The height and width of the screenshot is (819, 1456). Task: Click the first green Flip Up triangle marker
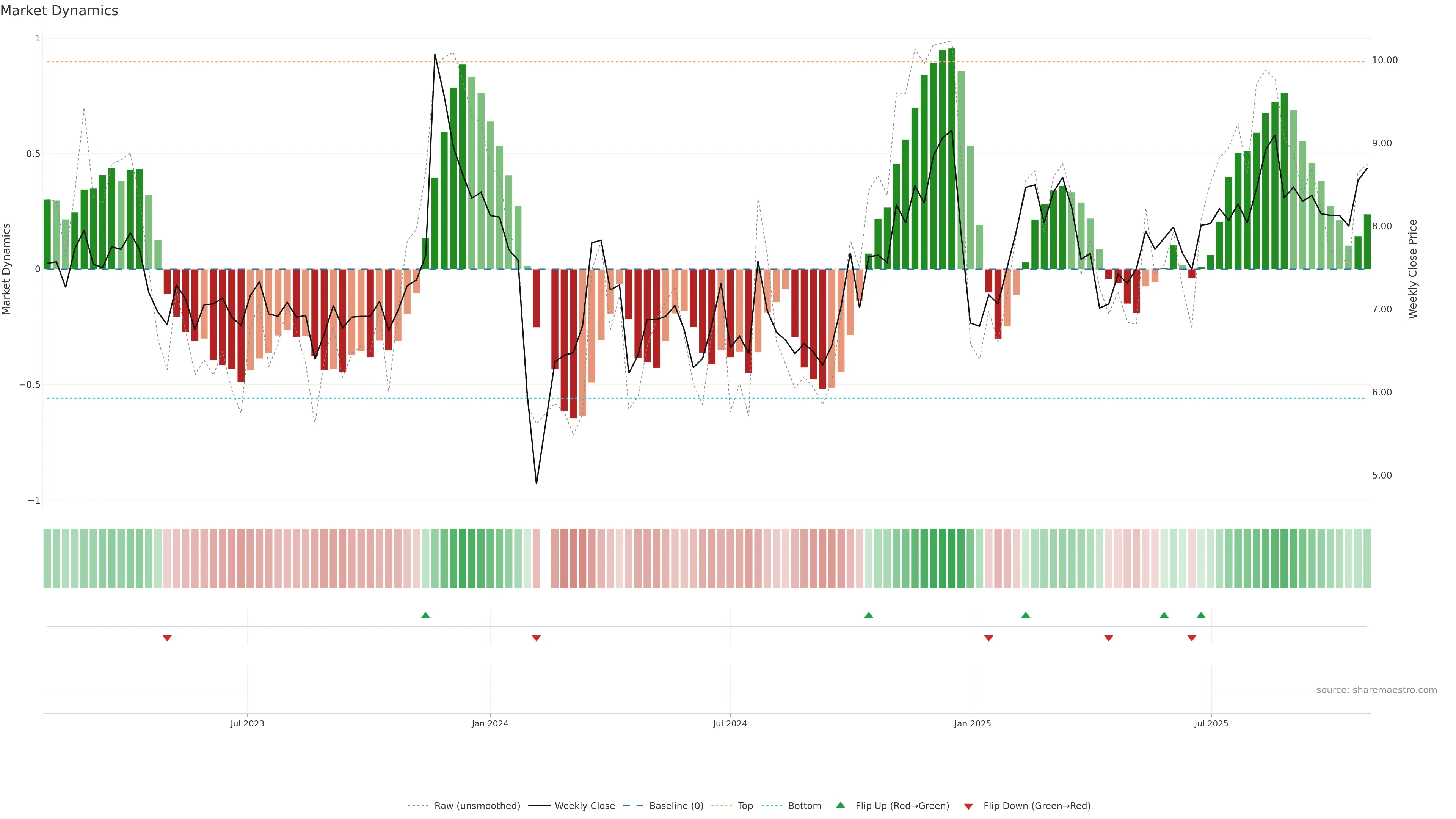(425, 615)
